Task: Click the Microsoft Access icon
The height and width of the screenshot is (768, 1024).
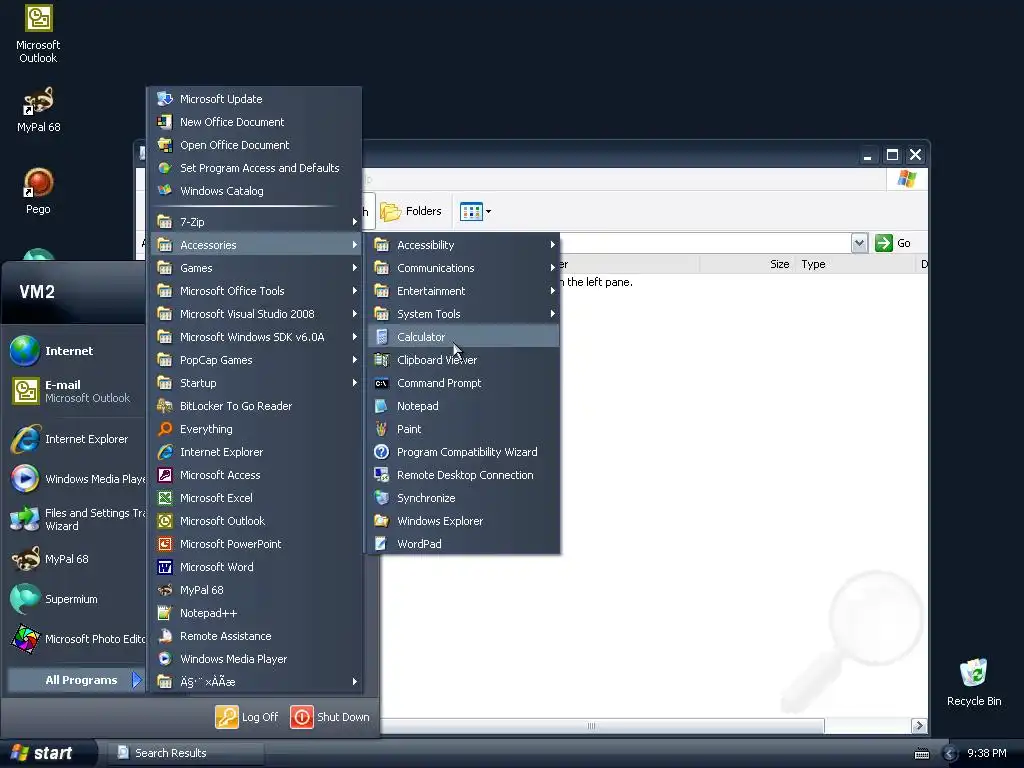Action: click(165, 475)
